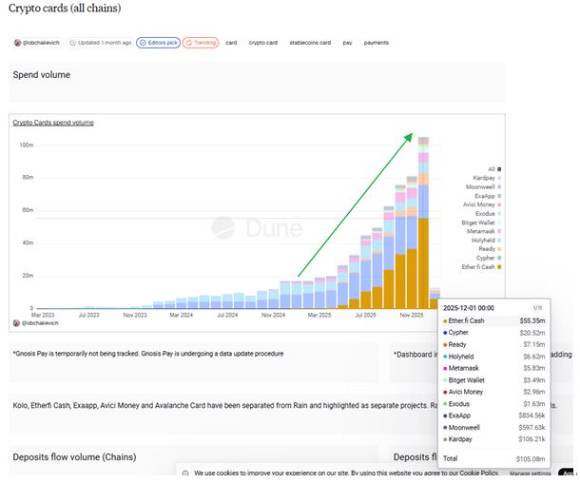The height and width of the screenshot is (480, 580).
Task: Select the "stablecoins card" tag
Action: (310, 43)
